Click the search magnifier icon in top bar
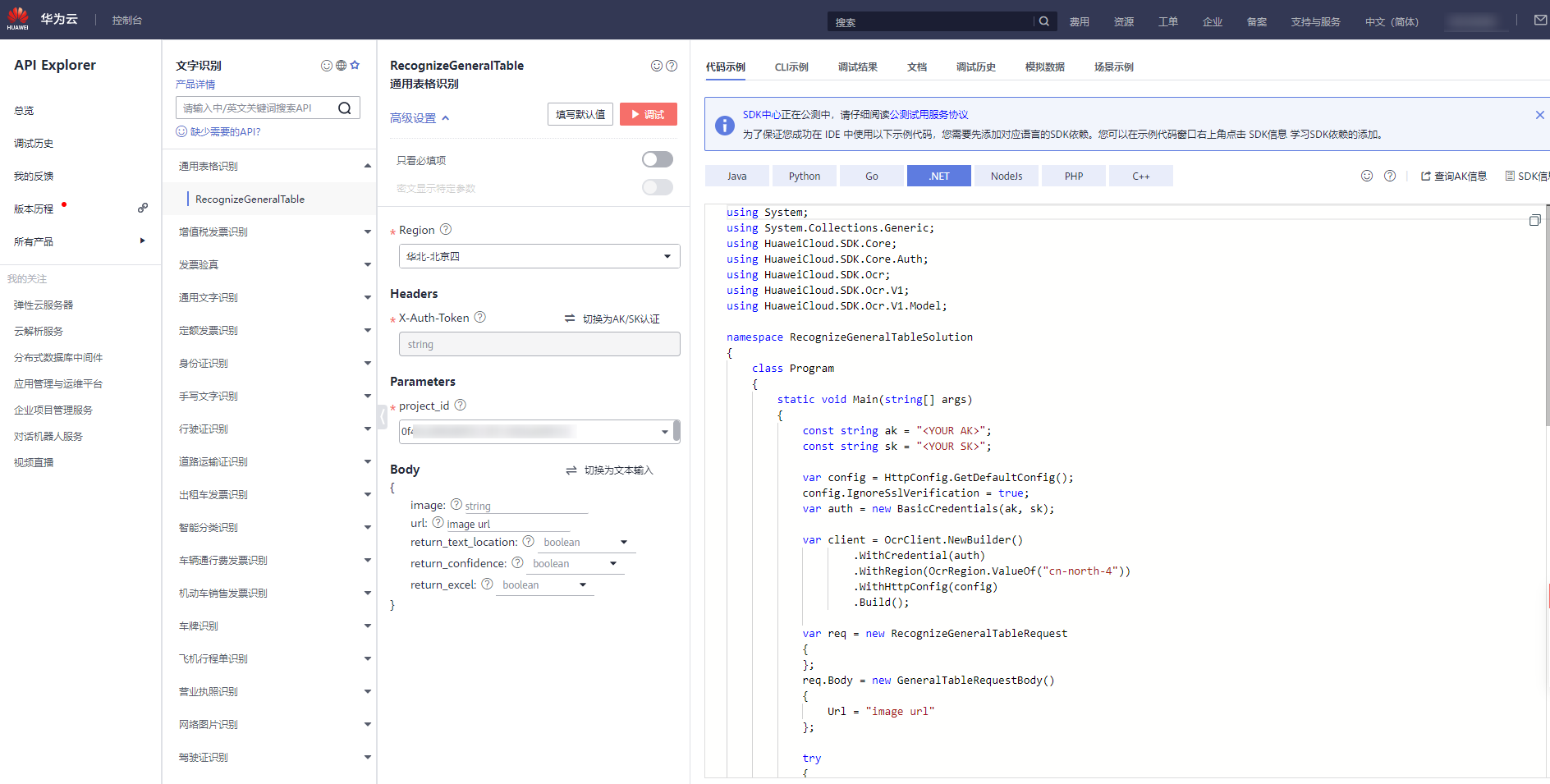This screenshot has width=1550, height=784. click(x=1044, y=21)
